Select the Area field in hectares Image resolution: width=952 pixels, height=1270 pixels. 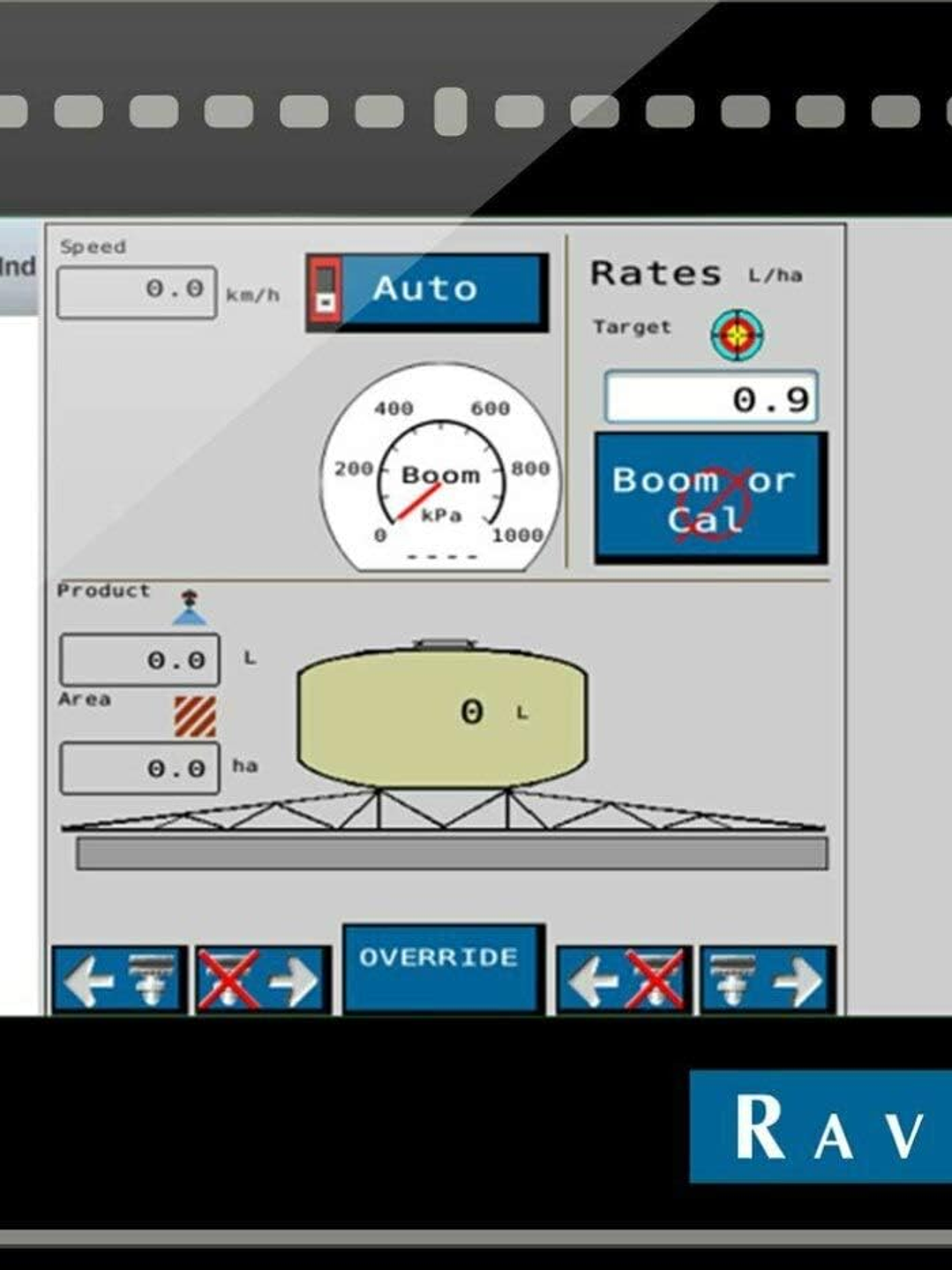tap(139, 768)
